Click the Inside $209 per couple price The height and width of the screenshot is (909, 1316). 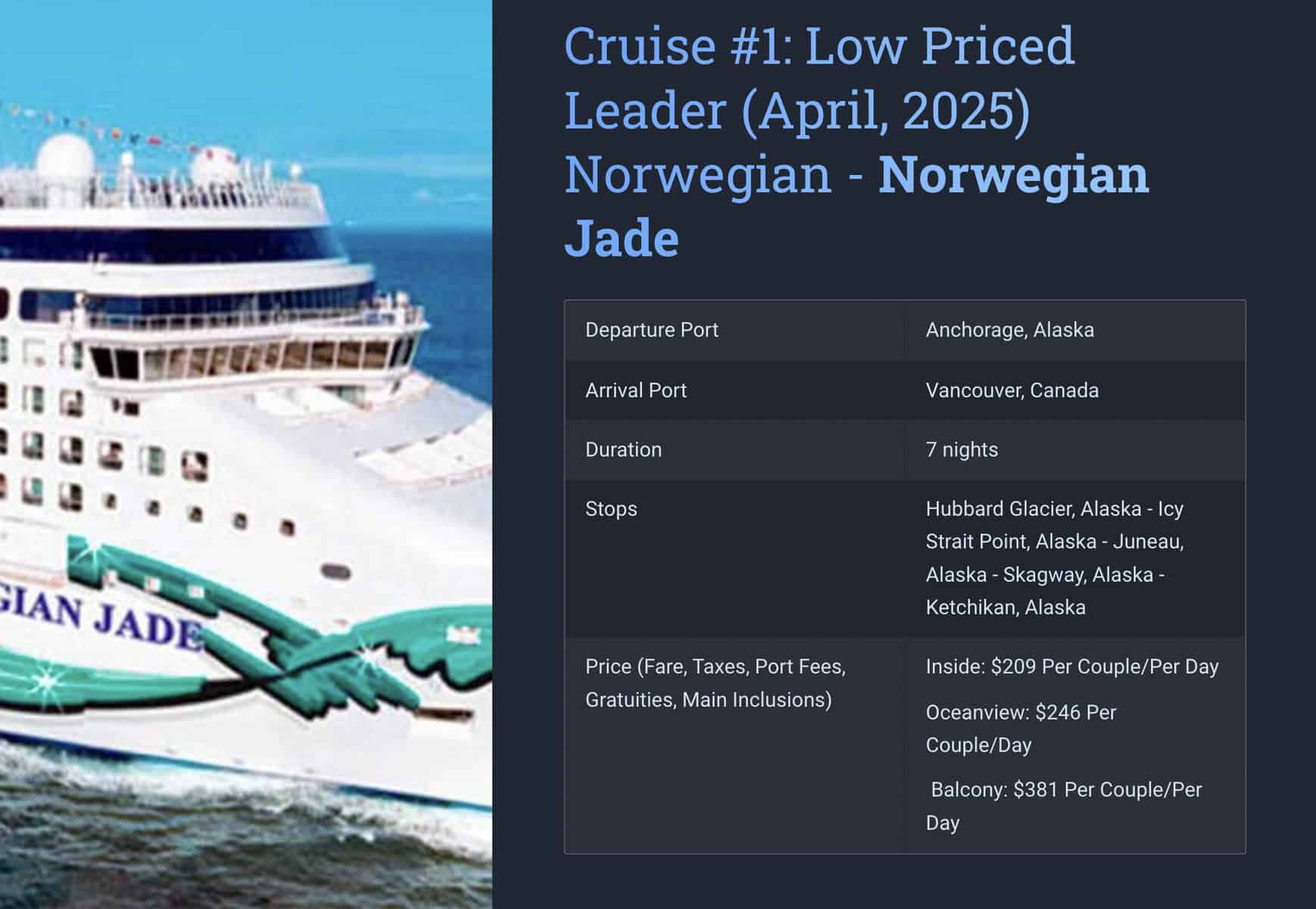[x=1071, y=667]
